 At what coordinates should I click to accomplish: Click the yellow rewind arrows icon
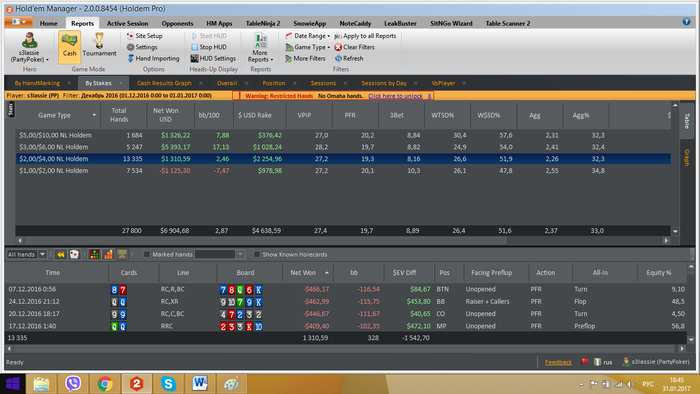pos(61,254)
